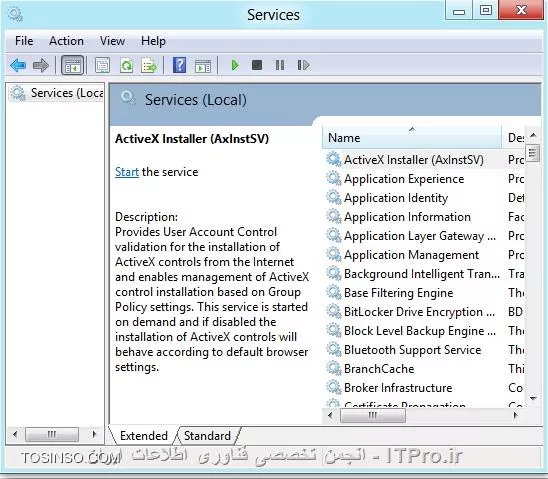Click the services list vertical scrollbar up arrow
The width and height of the screenshot is (548, 479).
tap(533, 135)
